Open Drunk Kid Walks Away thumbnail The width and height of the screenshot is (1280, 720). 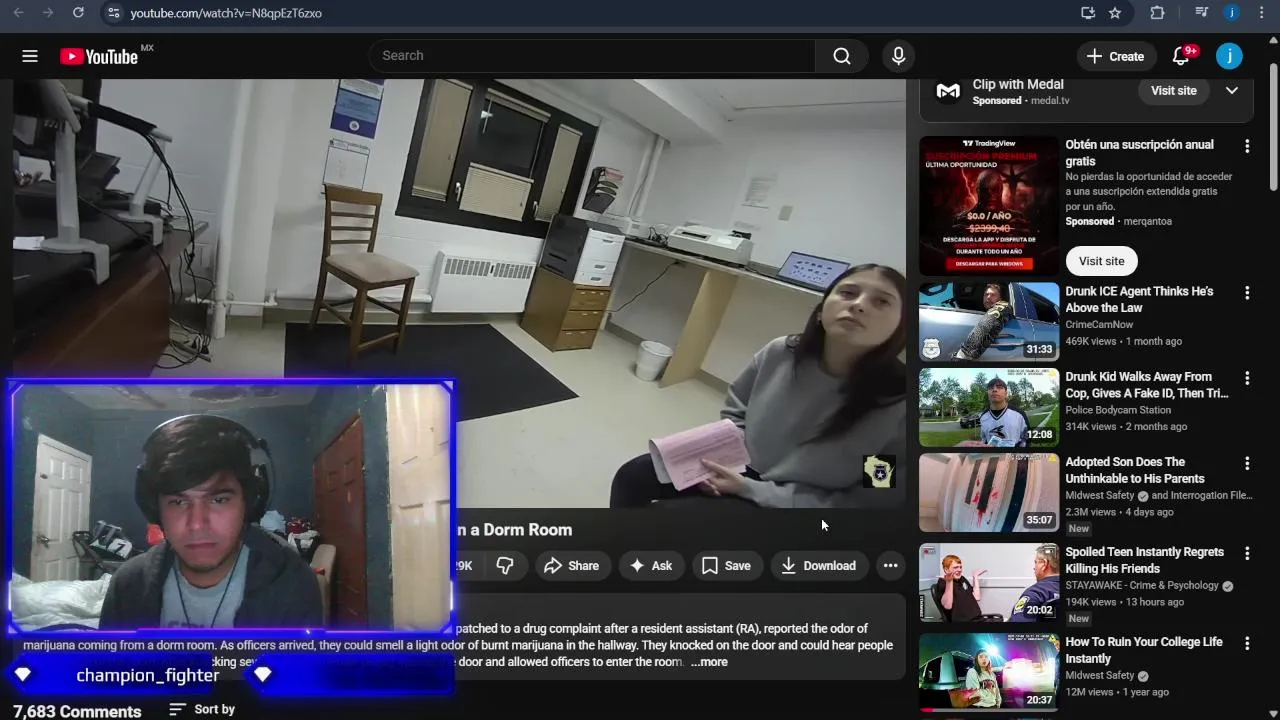989,407
